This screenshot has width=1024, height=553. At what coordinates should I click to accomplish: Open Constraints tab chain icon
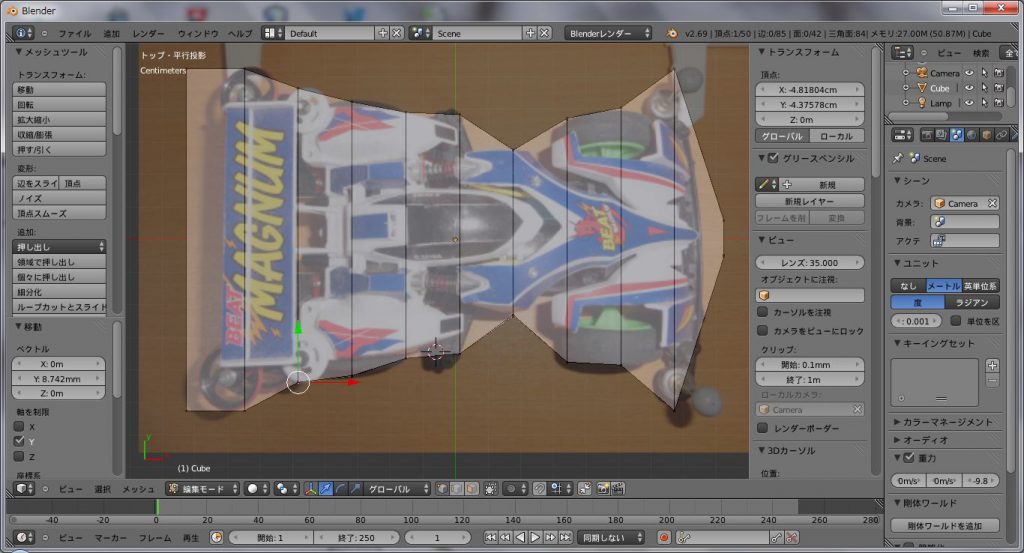pyautogui.click(x=1001, y=134)
